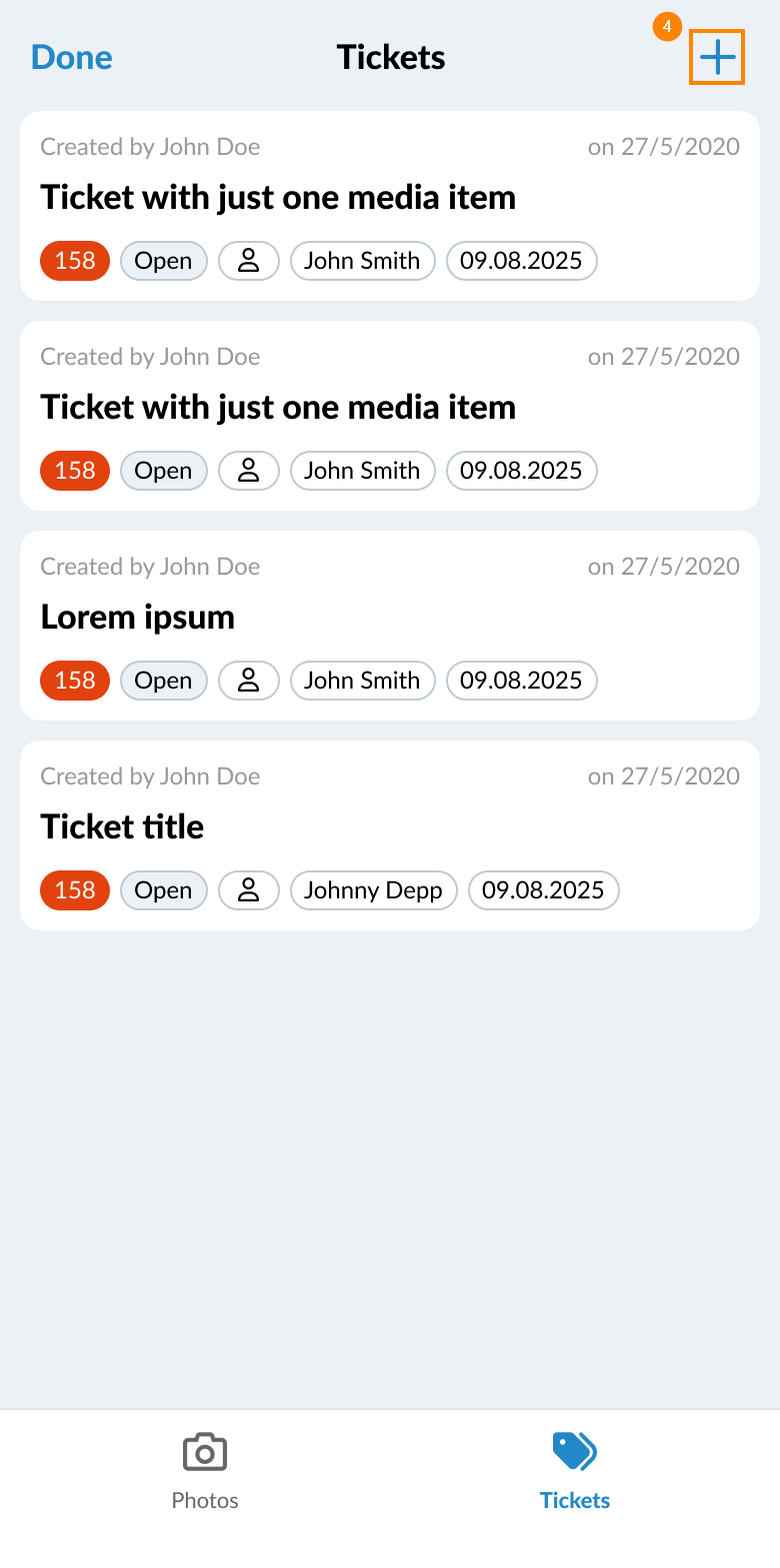780x1568 pixels.
Task: Tap red 158 badge on Ticket title card
Action: [75, 890]
